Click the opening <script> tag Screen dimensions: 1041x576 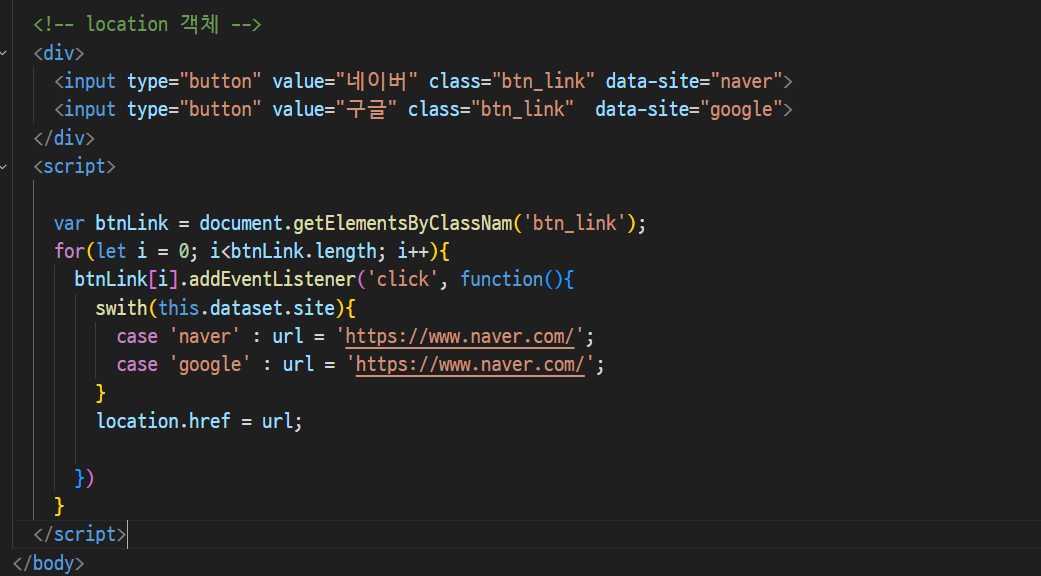click(x=74, y=166)
